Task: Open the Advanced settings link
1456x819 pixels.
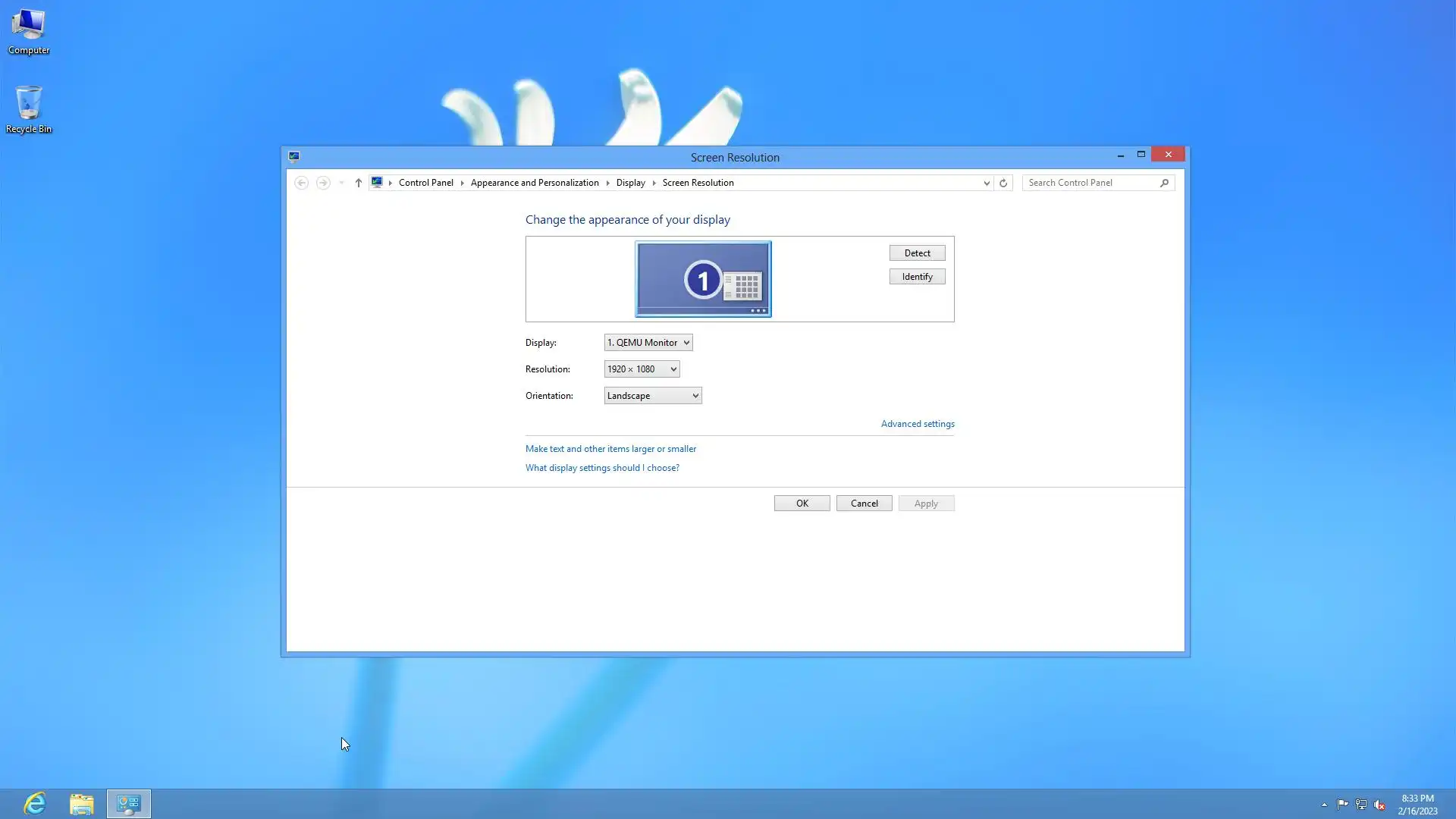Action: (918, 424)
